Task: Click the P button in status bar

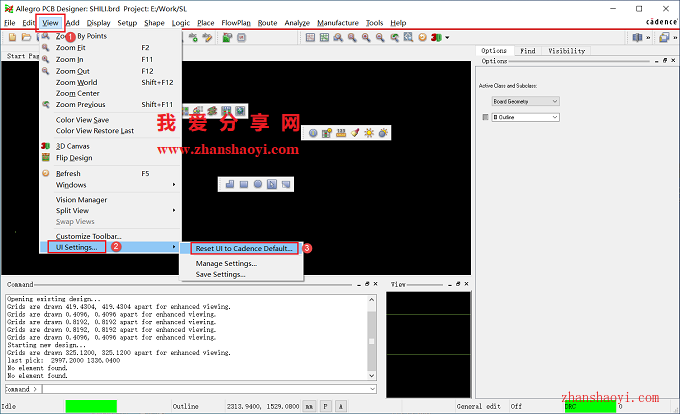Action: click(325, 407)
